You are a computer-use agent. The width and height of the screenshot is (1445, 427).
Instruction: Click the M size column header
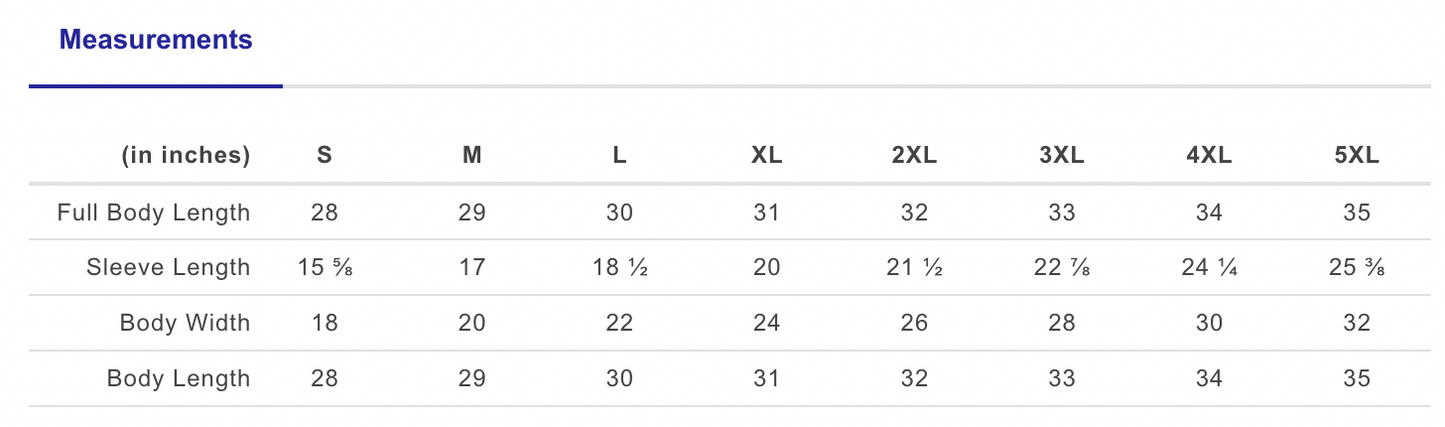pyautogui.click(x=472, y=156)
